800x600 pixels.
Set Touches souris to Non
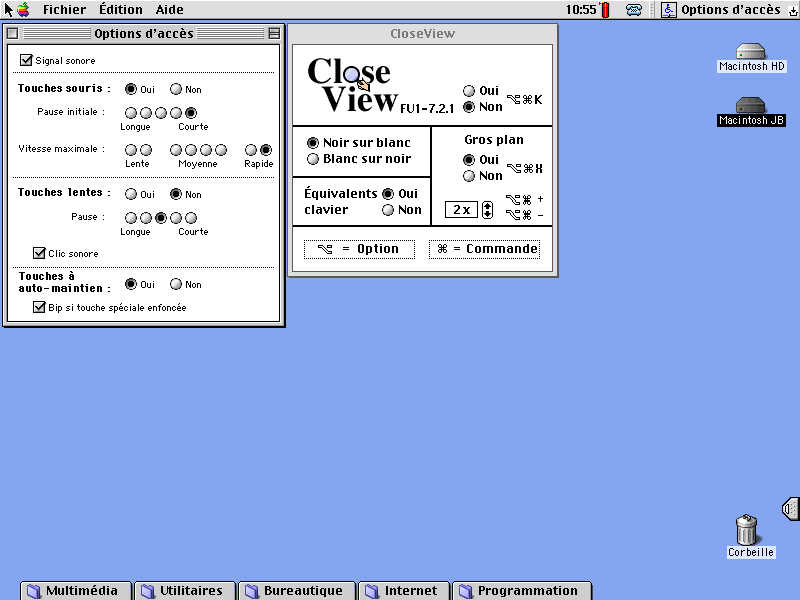tap(176, 89)
